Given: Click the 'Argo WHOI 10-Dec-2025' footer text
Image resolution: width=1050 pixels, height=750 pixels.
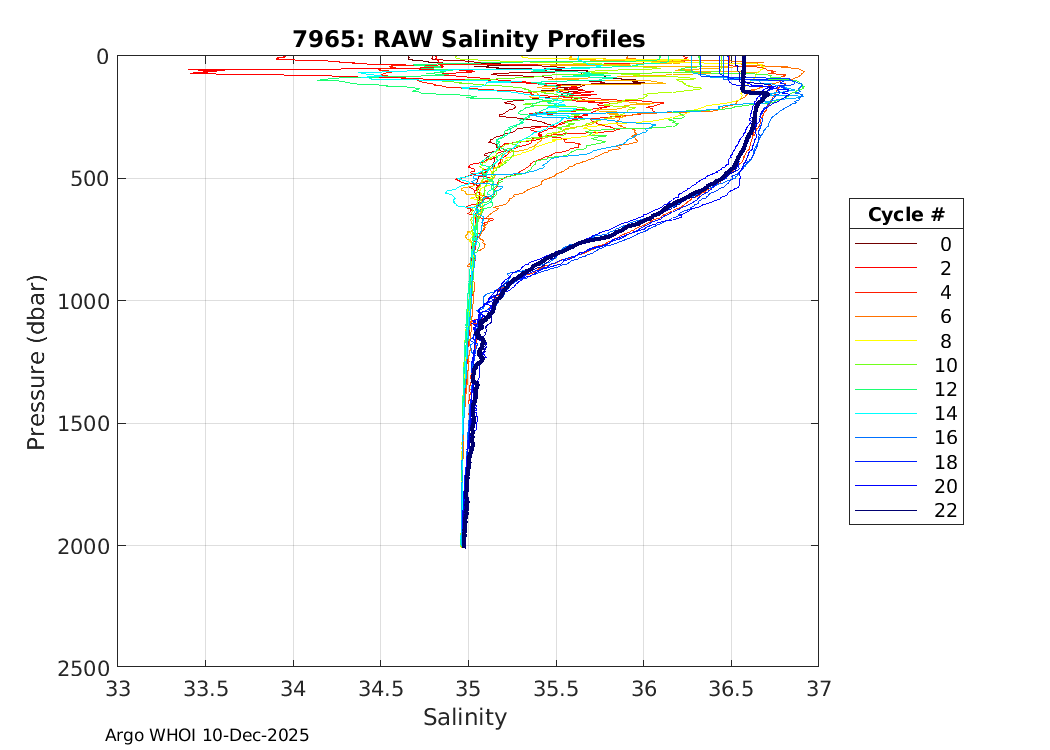Looking at the screenshot, I should [207, 735].
